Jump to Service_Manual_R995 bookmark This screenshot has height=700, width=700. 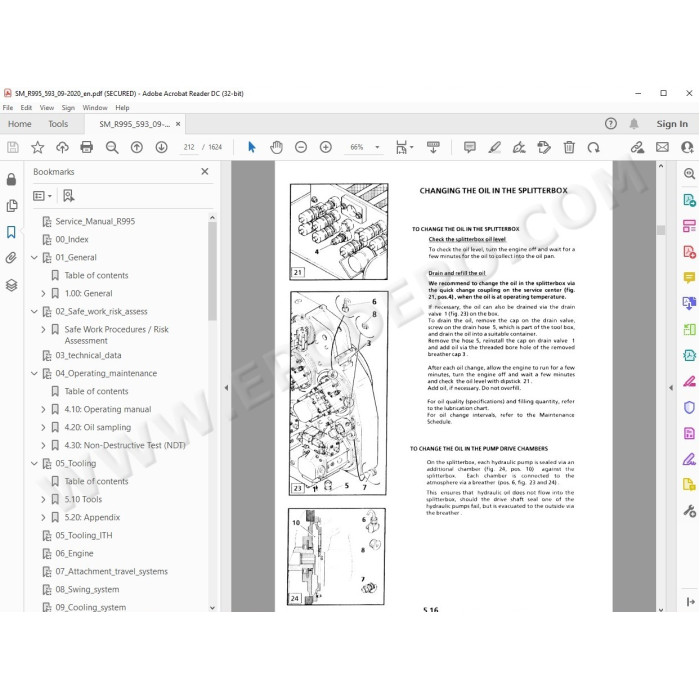click(x=95, y=221)
